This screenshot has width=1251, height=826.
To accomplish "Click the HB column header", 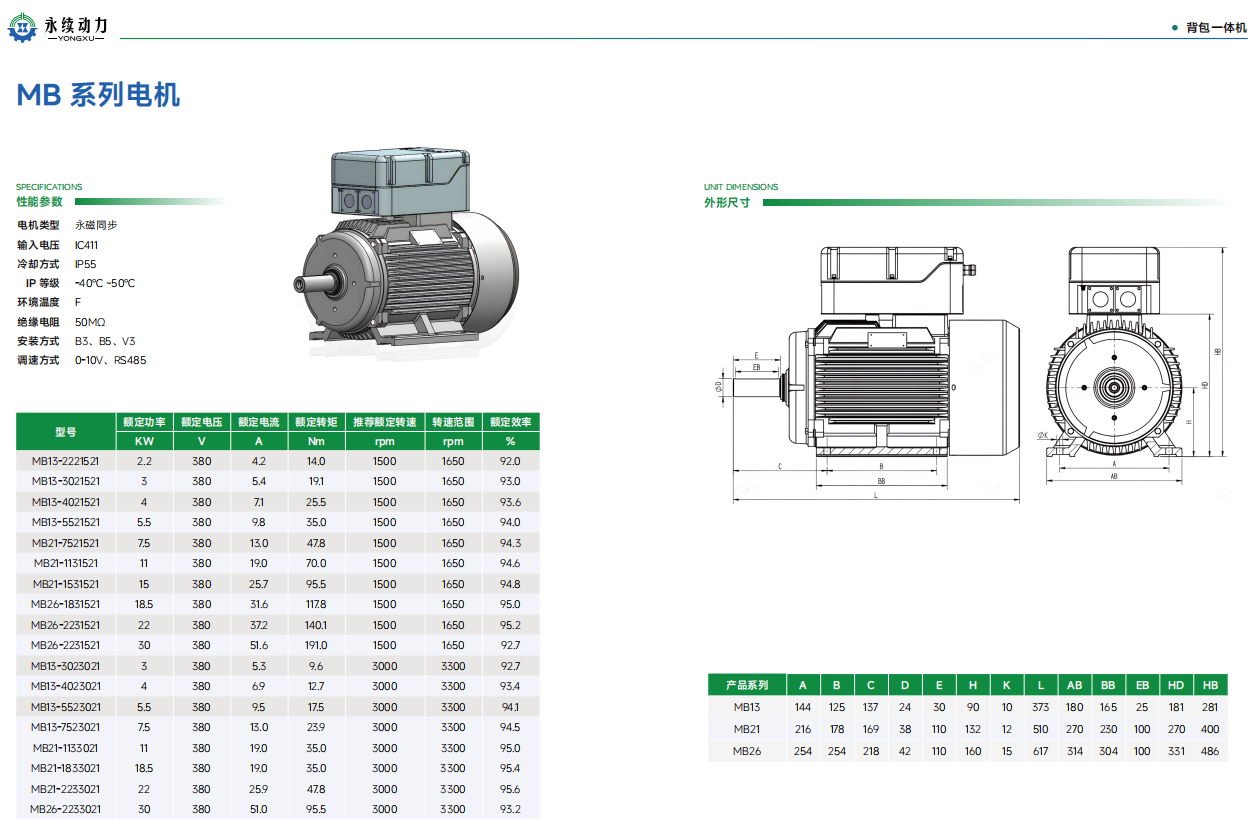I will click(1210, 685).
